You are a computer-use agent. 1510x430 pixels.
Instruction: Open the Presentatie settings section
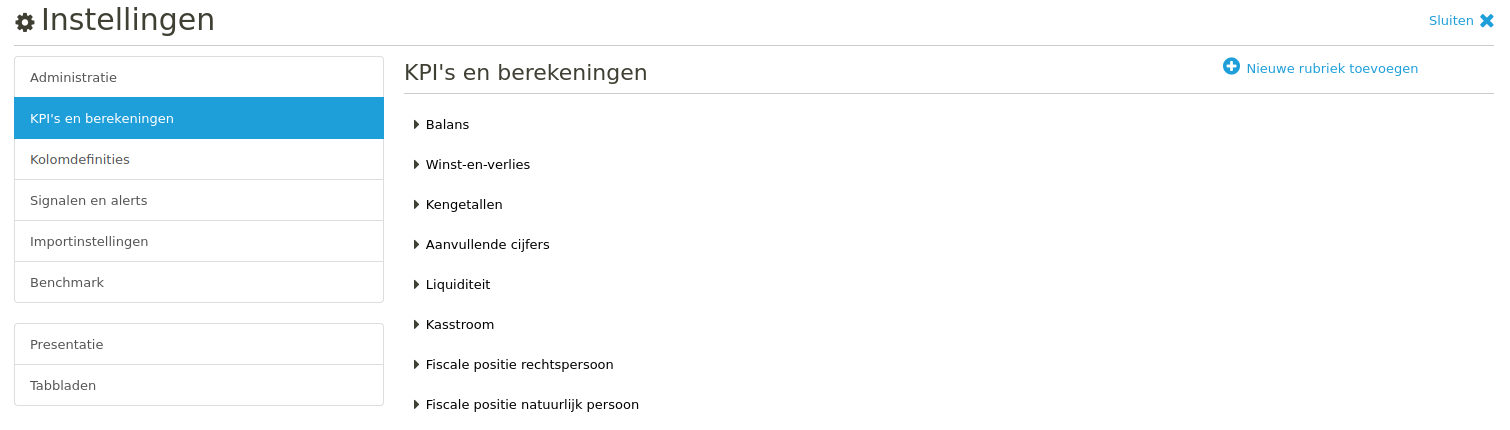point(199,344)
